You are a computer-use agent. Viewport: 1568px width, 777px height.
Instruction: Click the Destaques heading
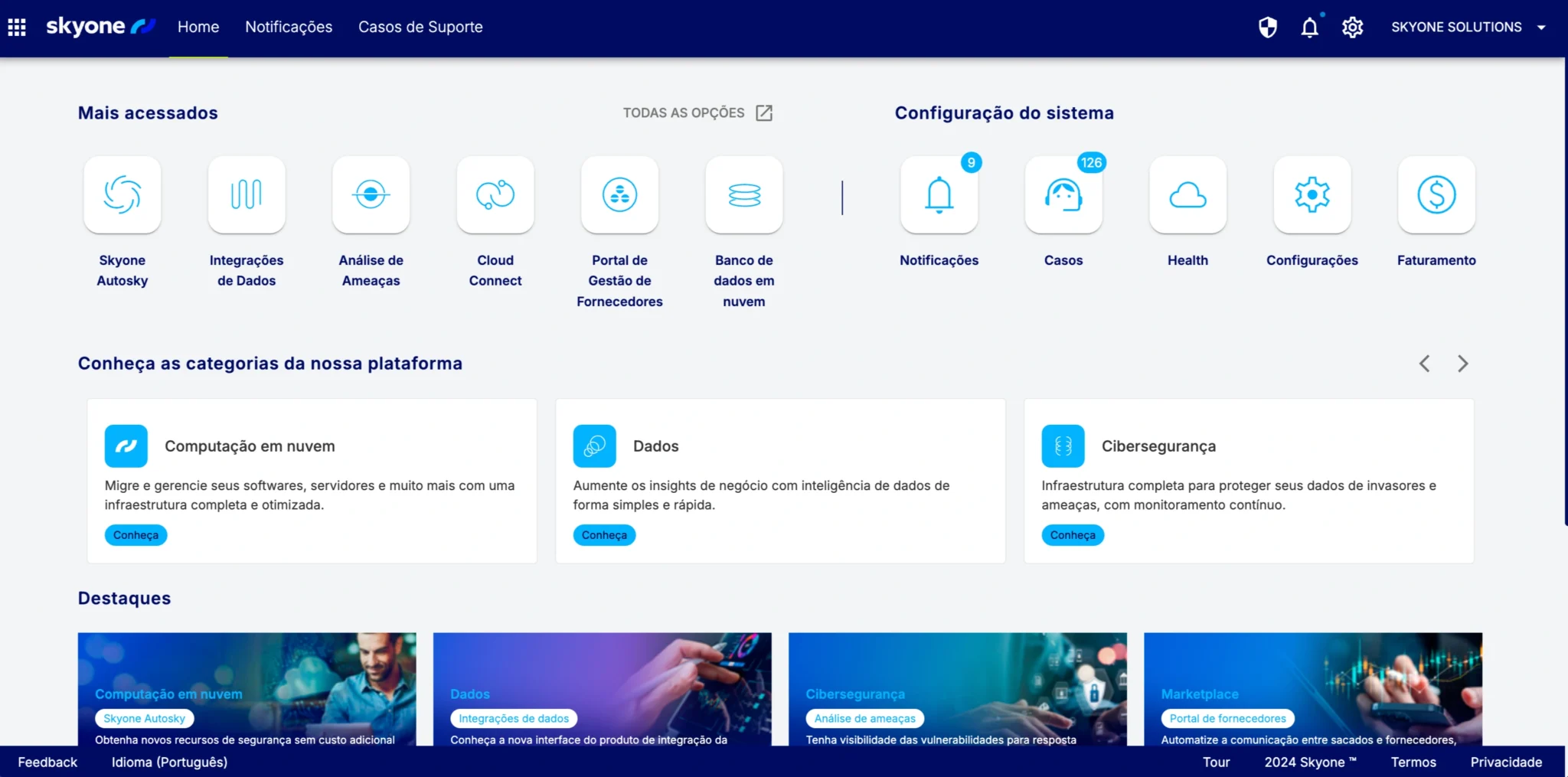pos(124,599)
